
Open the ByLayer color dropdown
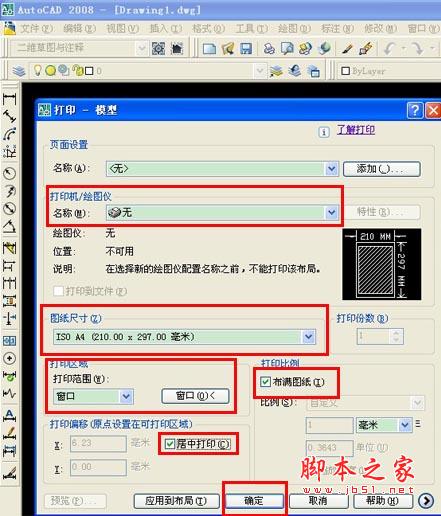[x=388, y=71]
